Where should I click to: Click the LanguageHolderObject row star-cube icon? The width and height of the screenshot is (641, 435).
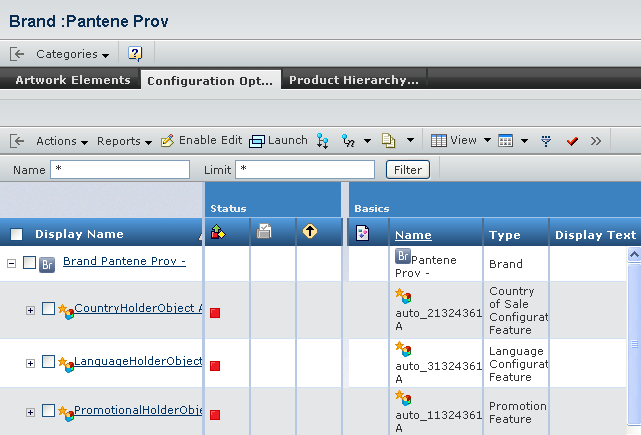[x=66, y=364]
